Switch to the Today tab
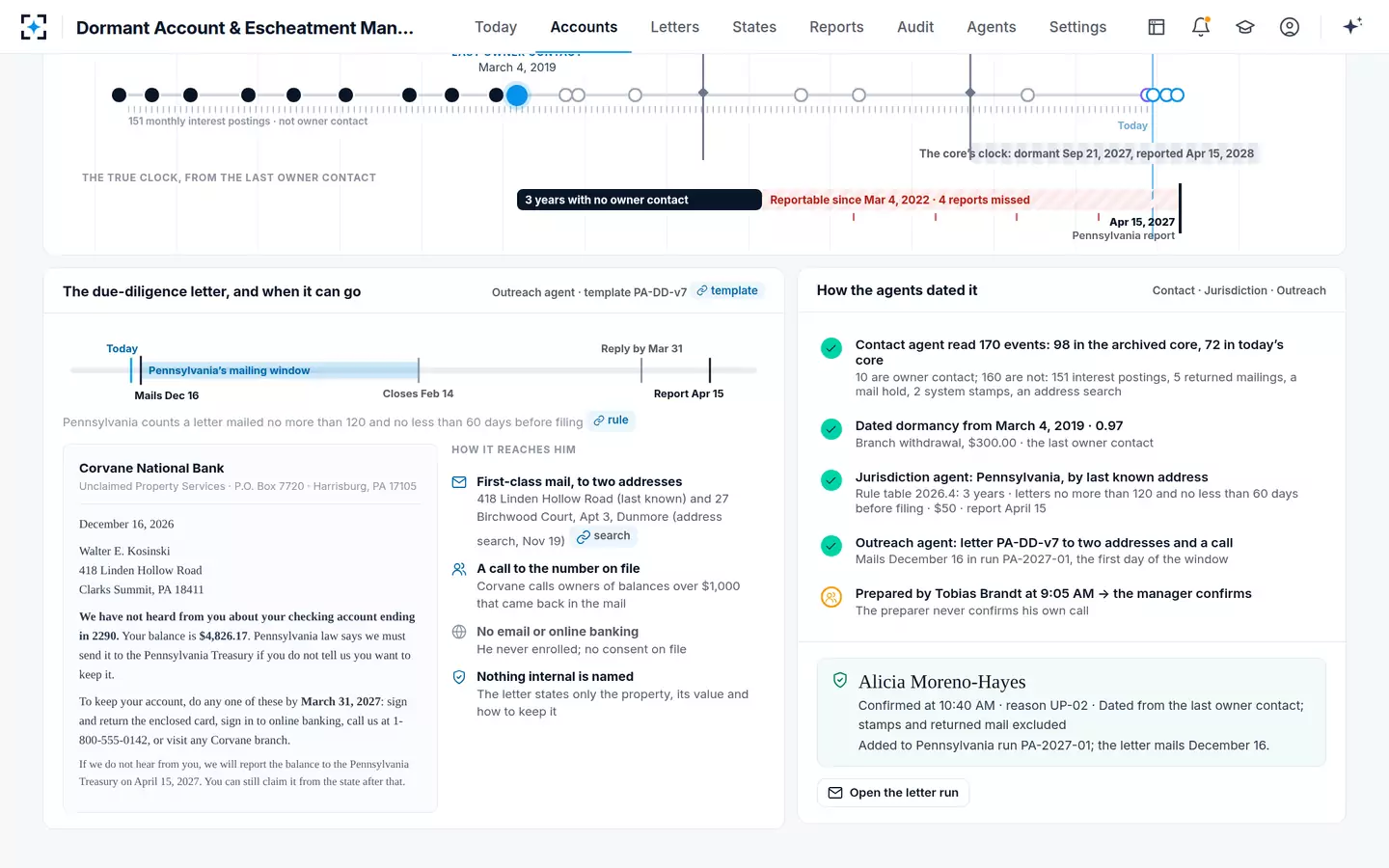Screen dimensions: 1389x868 pos(496,27)
